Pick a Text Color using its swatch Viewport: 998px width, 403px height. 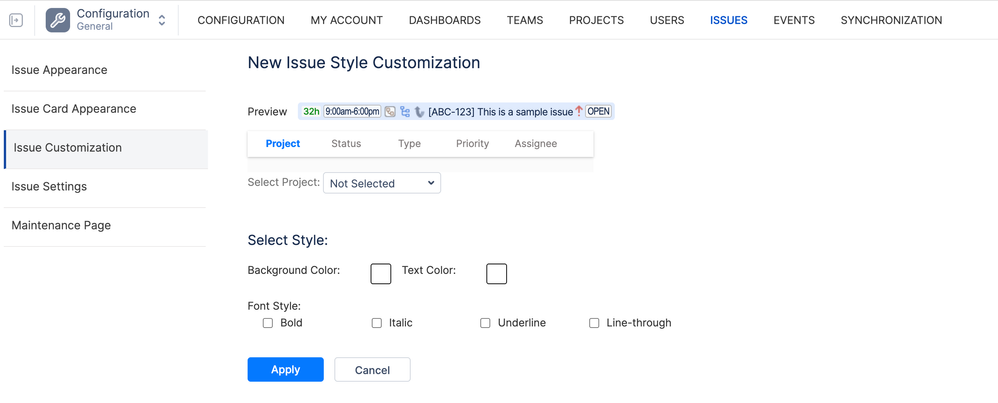[x=497, y=273]
